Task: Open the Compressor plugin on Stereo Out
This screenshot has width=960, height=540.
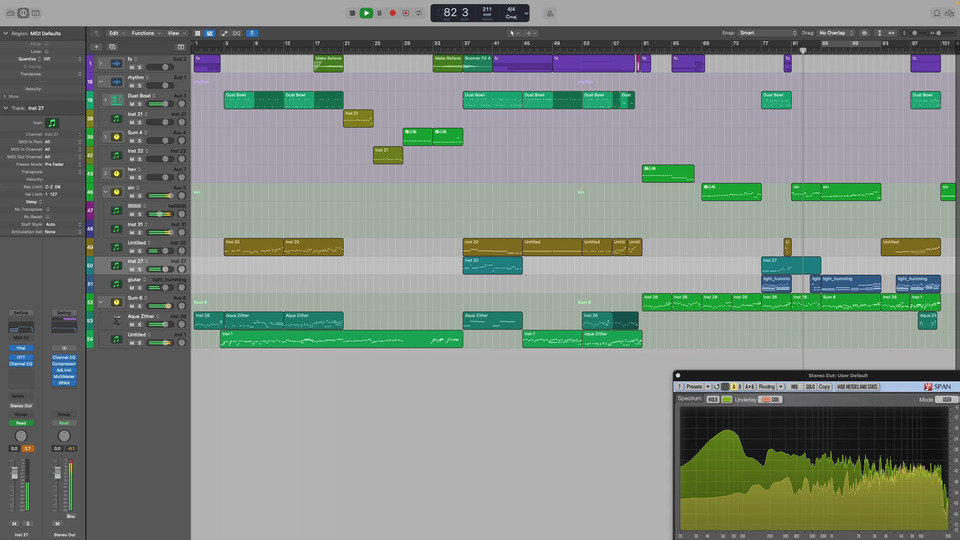Action: click(x=64, y=364)
